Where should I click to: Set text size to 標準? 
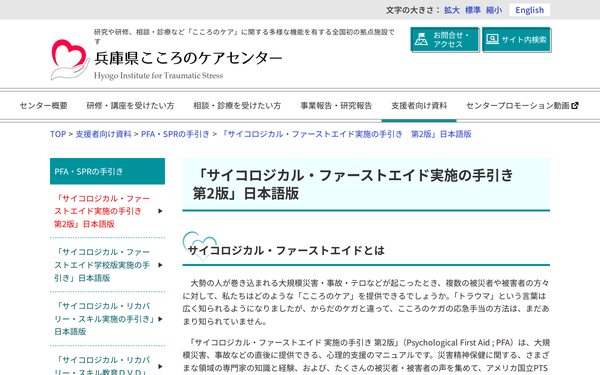coord(473,10)
